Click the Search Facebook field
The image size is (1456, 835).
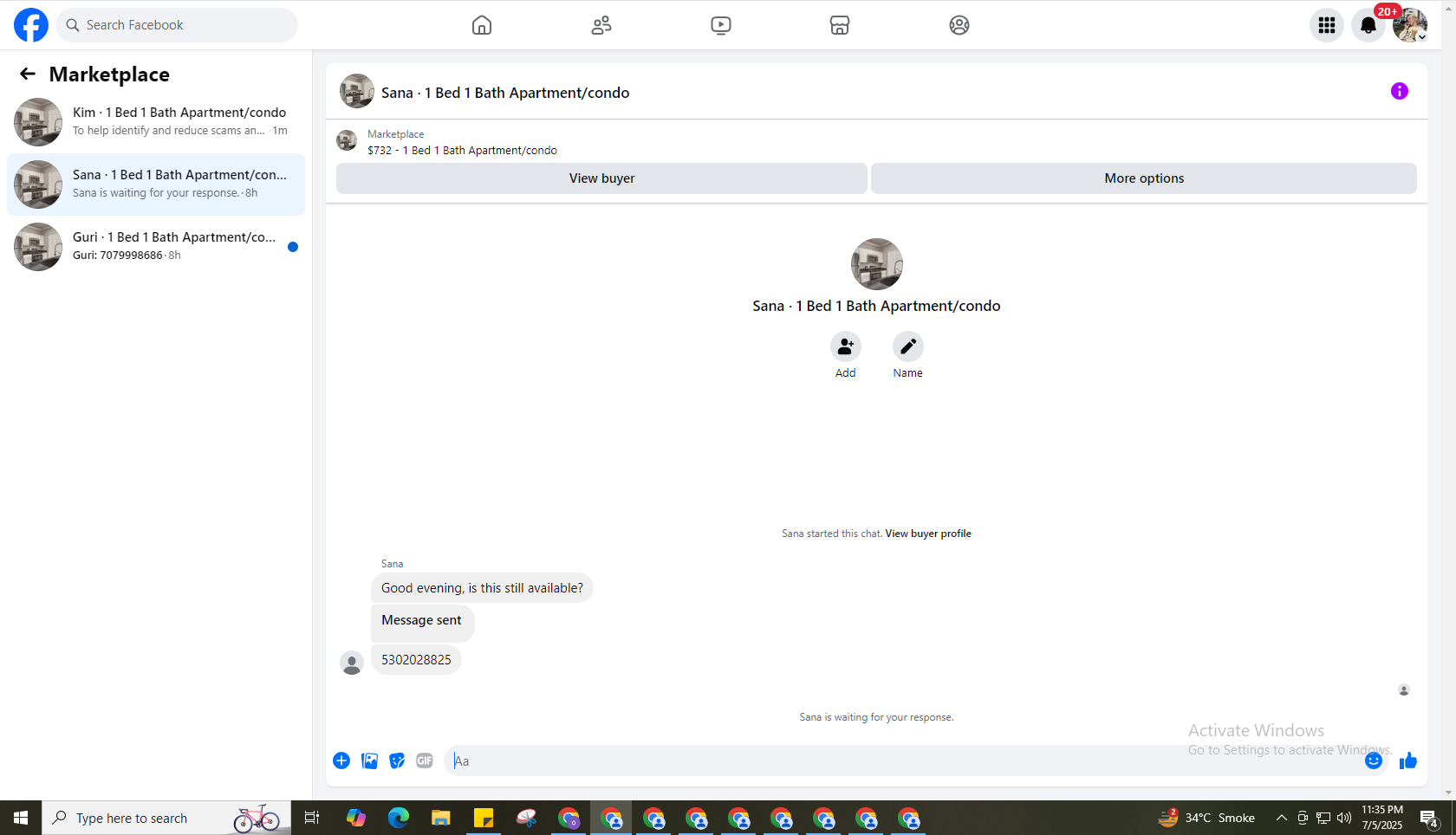tap(177, 25)
